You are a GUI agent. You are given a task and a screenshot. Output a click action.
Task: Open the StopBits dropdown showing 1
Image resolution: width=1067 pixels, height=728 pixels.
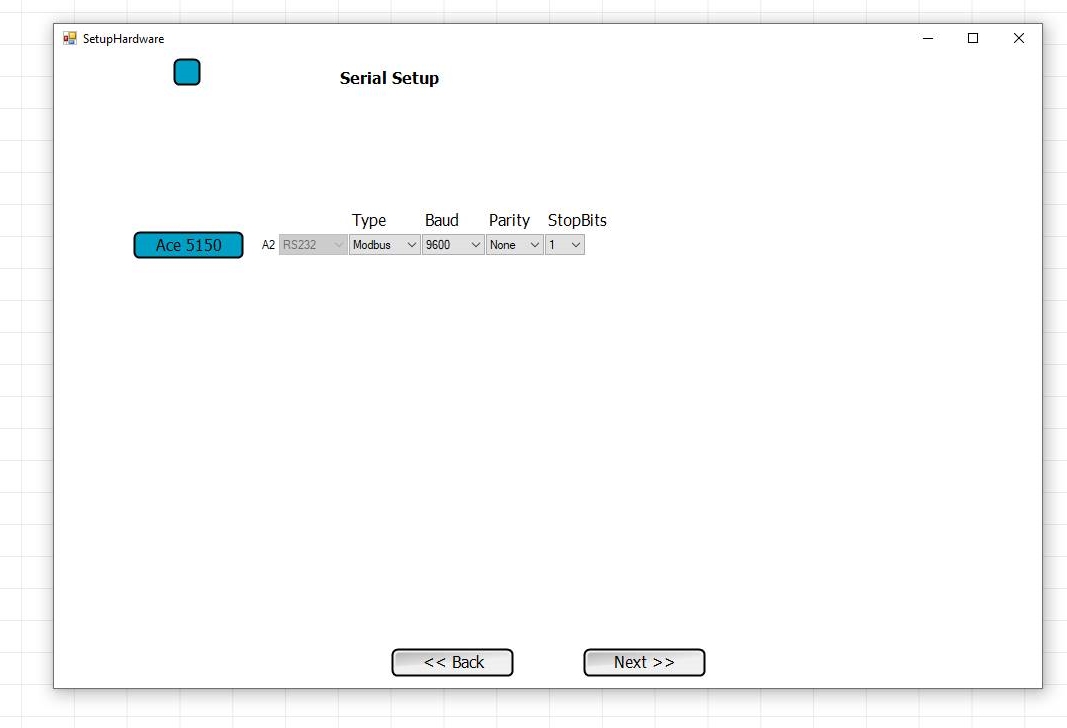[565, 245]
